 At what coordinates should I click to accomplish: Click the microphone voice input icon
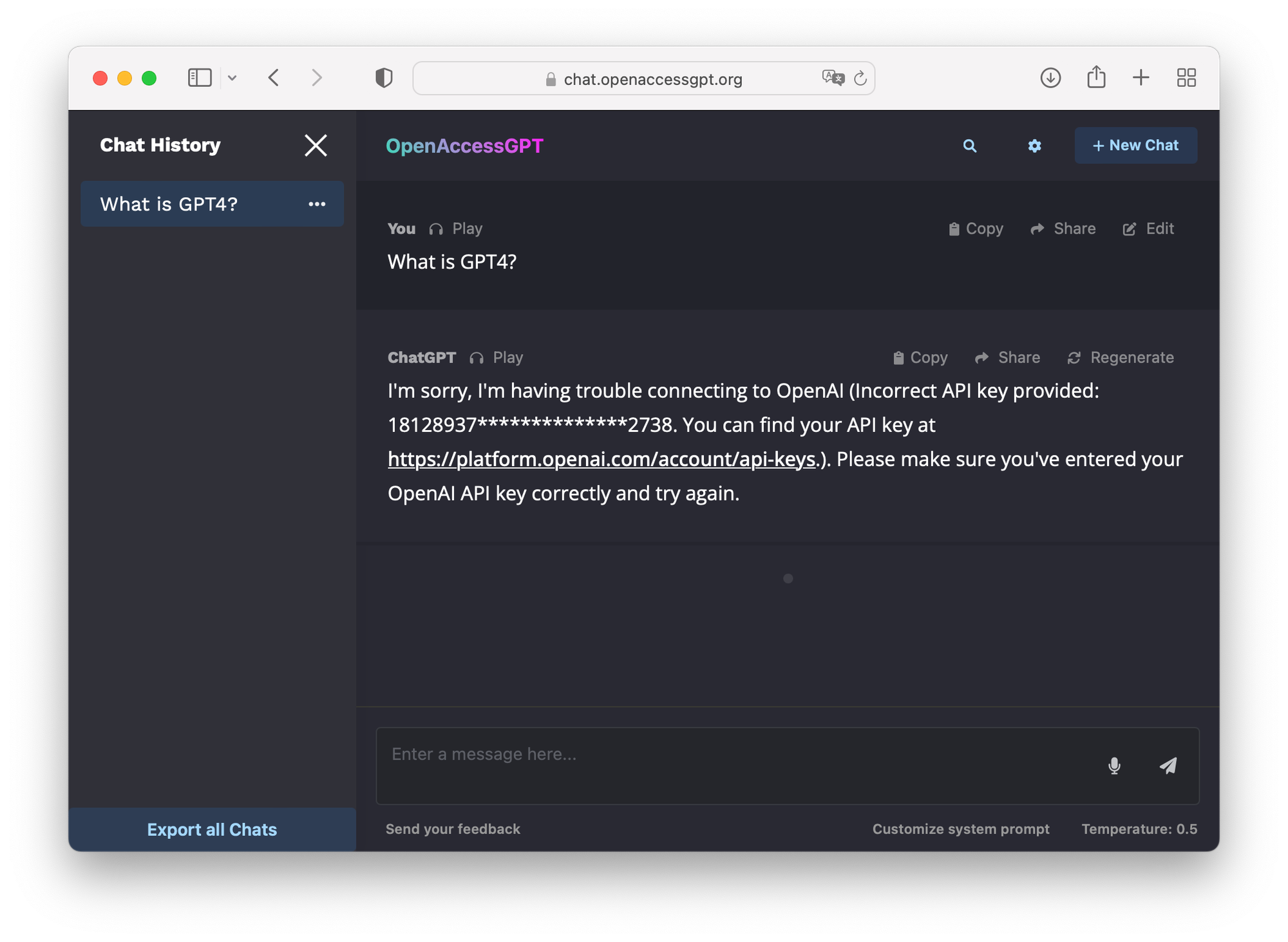pyautogui.click(x=1114, y=766)
